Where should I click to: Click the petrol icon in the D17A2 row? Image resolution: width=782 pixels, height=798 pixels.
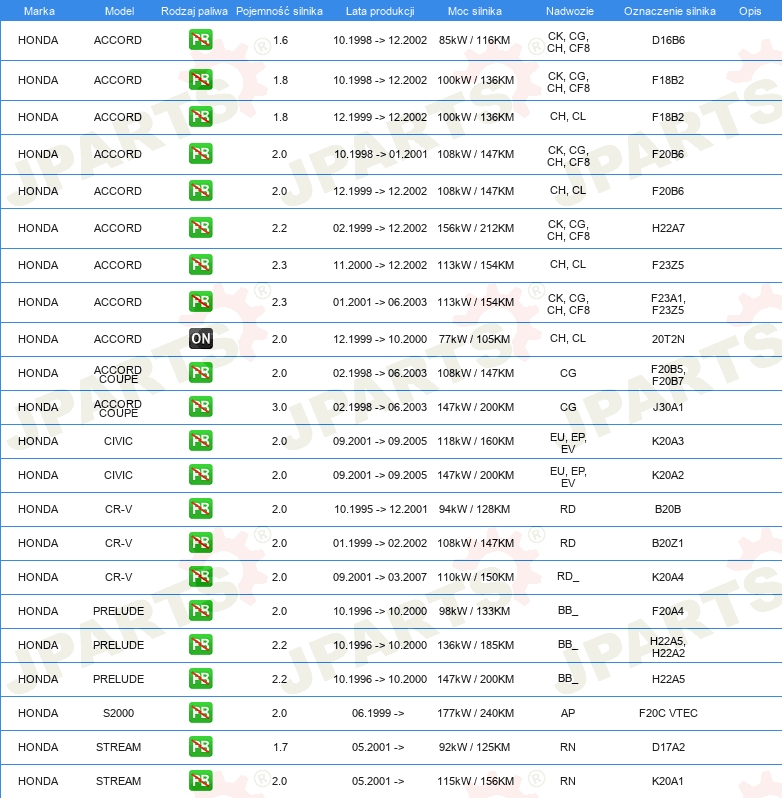[200, 747]
